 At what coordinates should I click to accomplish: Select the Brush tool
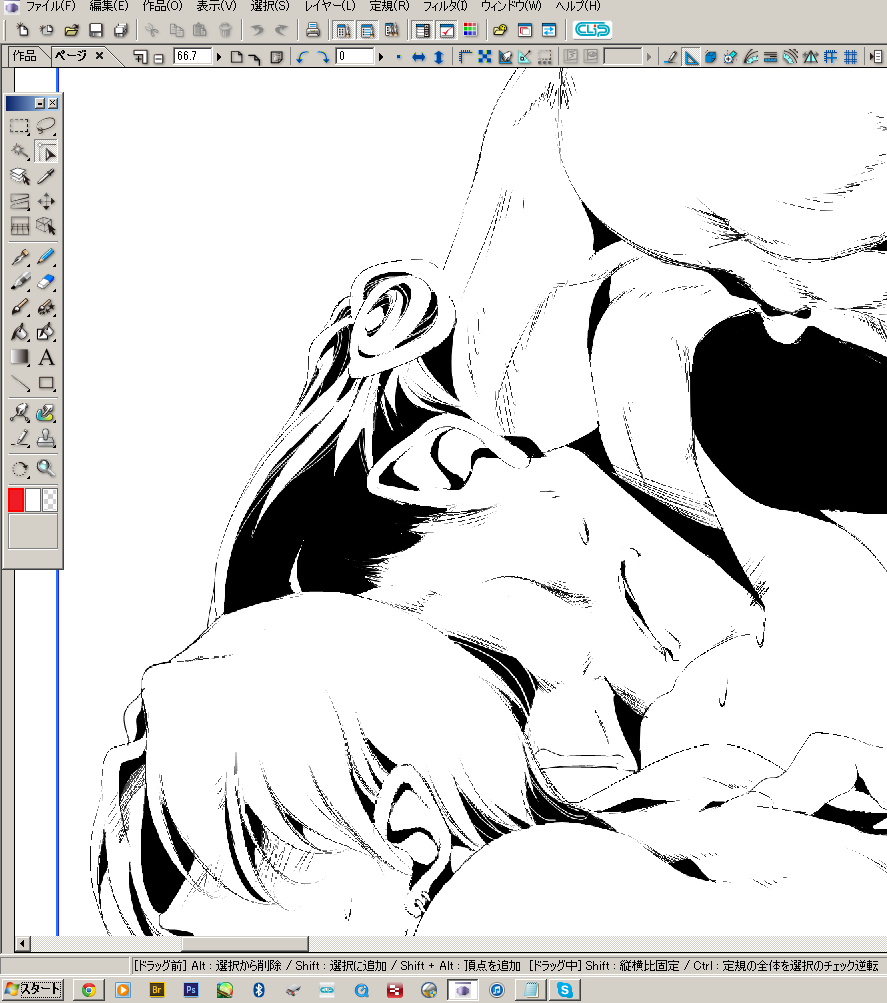click(x=20, y=308)
